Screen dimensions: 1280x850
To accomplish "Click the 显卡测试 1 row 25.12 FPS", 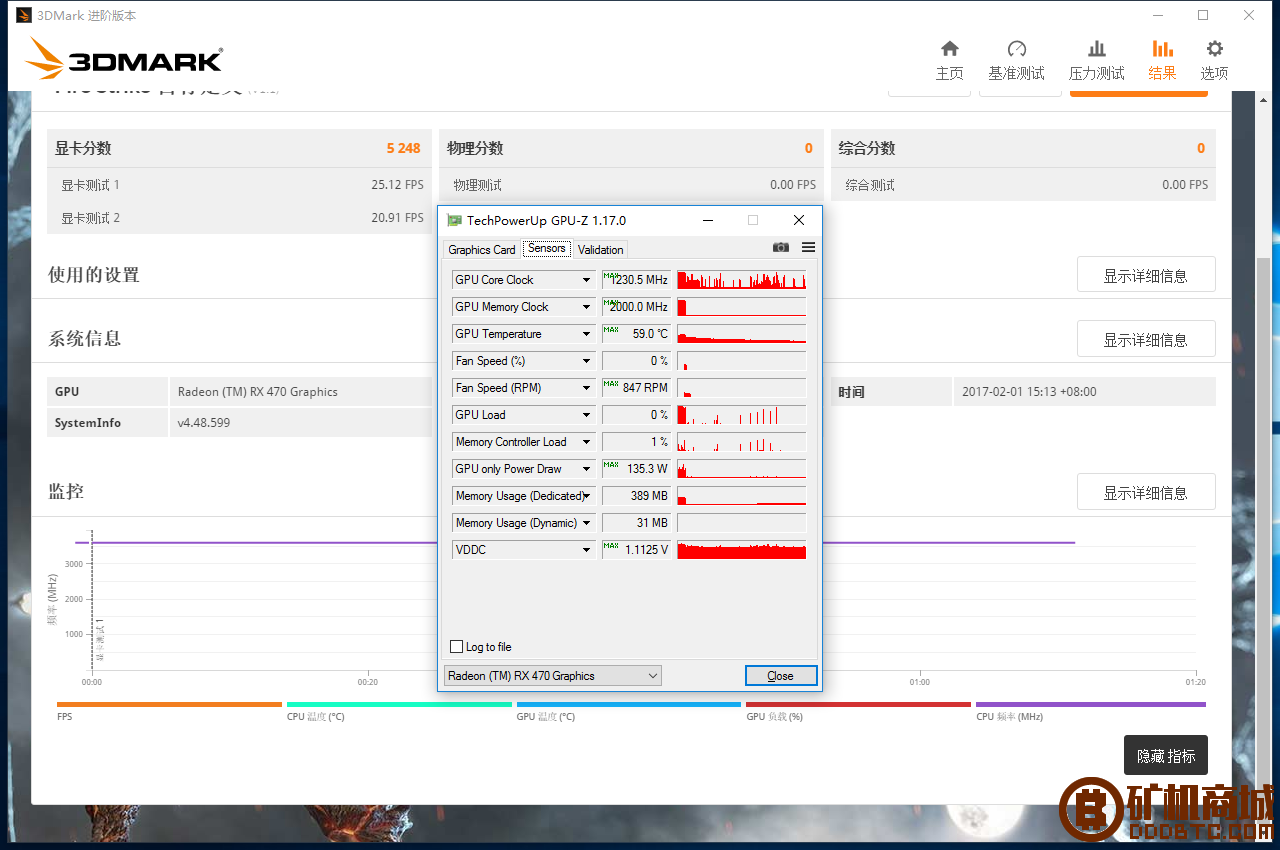I will pyautogui.click(x=239, y=185).
